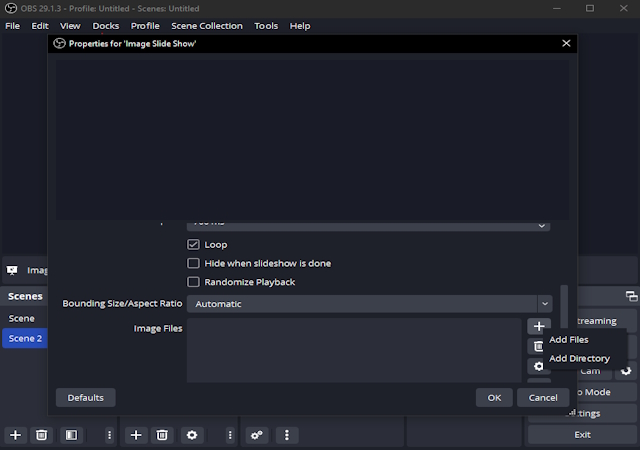Click the audio mixer advanced gears icon
The height and width of the screenshot is (450, 640).
[257, 435]
